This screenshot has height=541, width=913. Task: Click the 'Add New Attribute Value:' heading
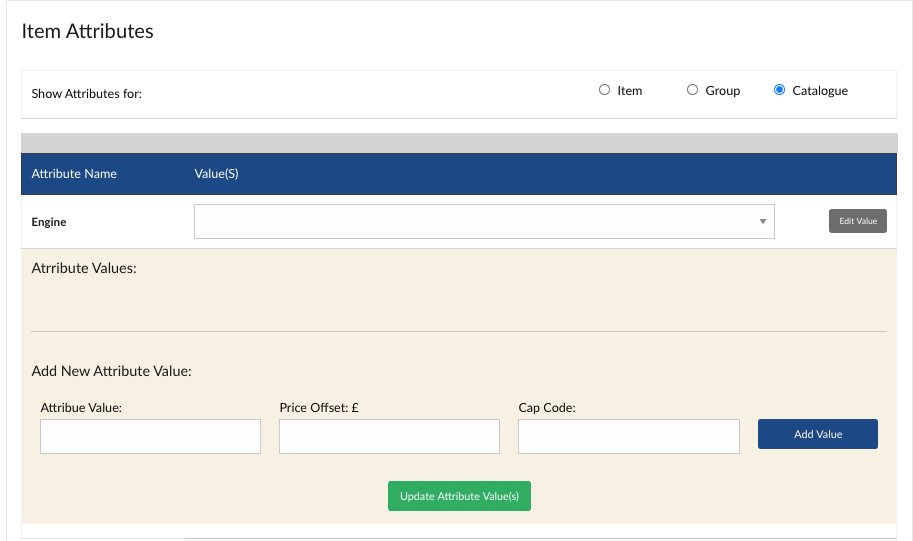[111, 371]
